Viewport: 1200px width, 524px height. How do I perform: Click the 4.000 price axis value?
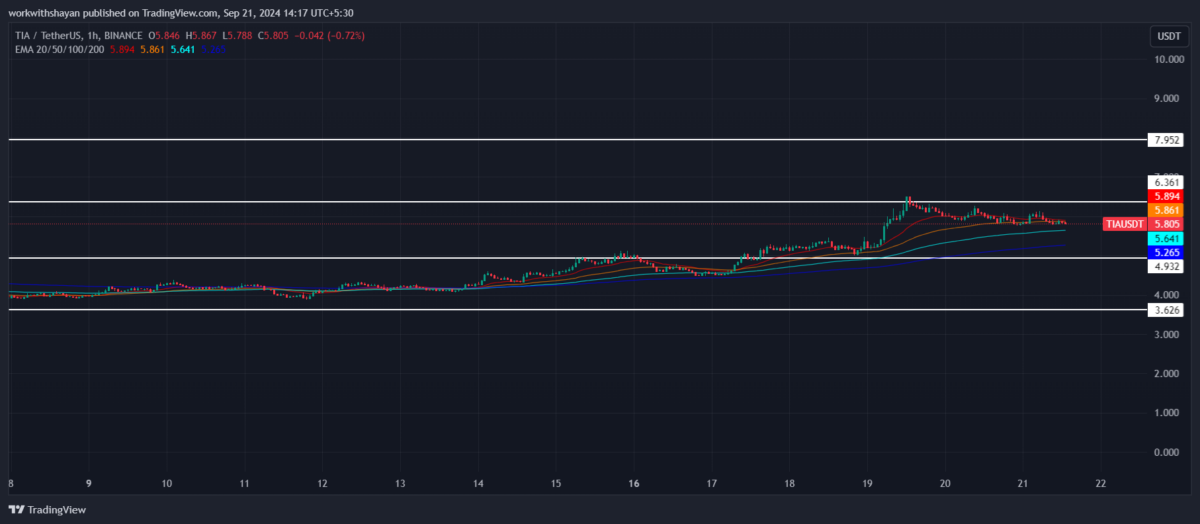1168,295
